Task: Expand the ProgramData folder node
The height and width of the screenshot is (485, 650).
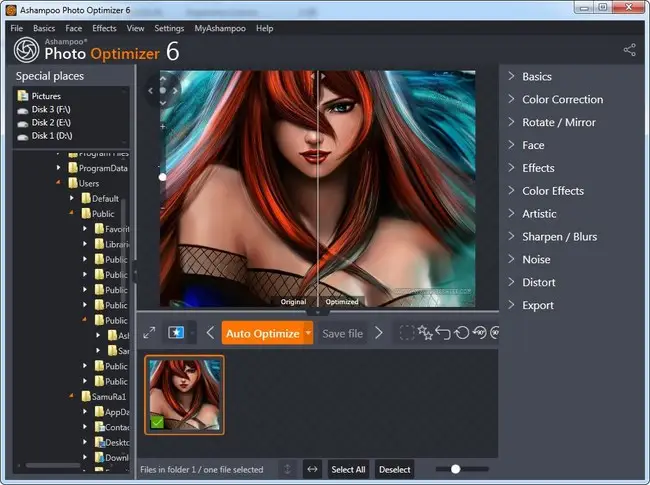Action: pos(58,167)
